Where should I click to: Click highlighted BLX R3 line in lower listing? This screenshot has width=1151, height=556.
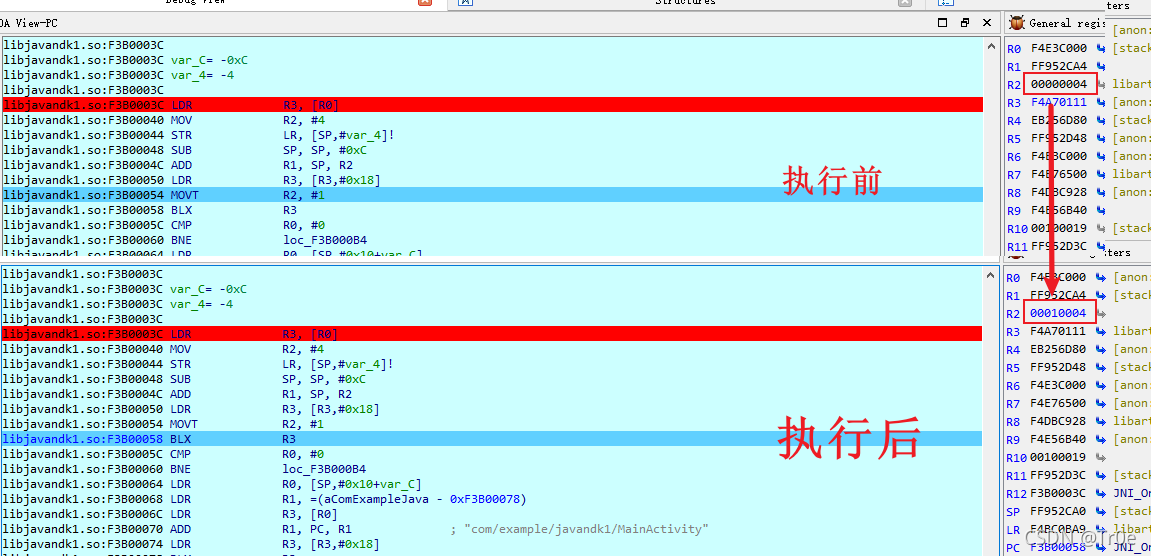click(x=492, y=438)
